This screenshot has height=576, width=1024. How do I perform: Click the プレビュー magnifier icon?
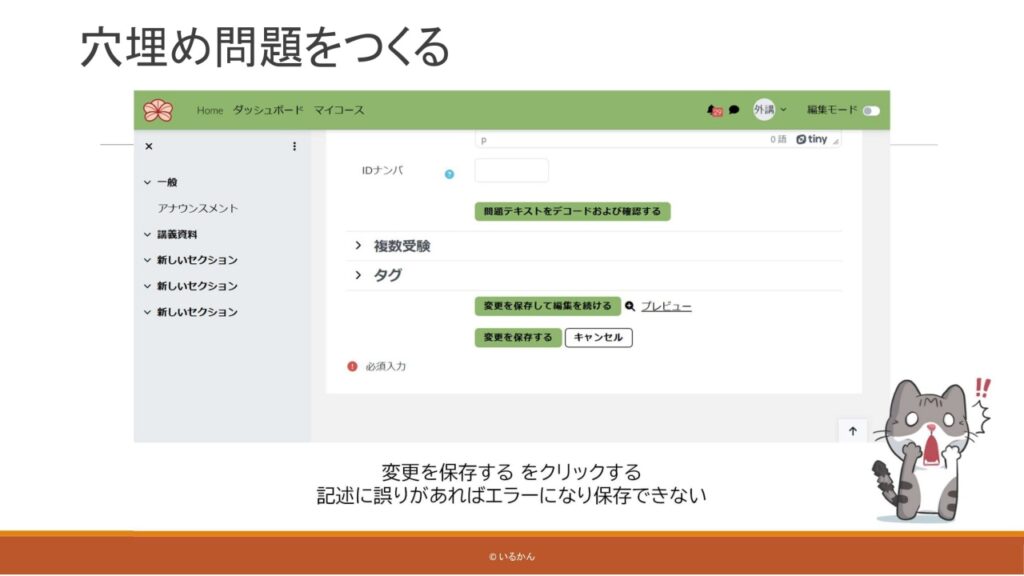coord(630,306)
